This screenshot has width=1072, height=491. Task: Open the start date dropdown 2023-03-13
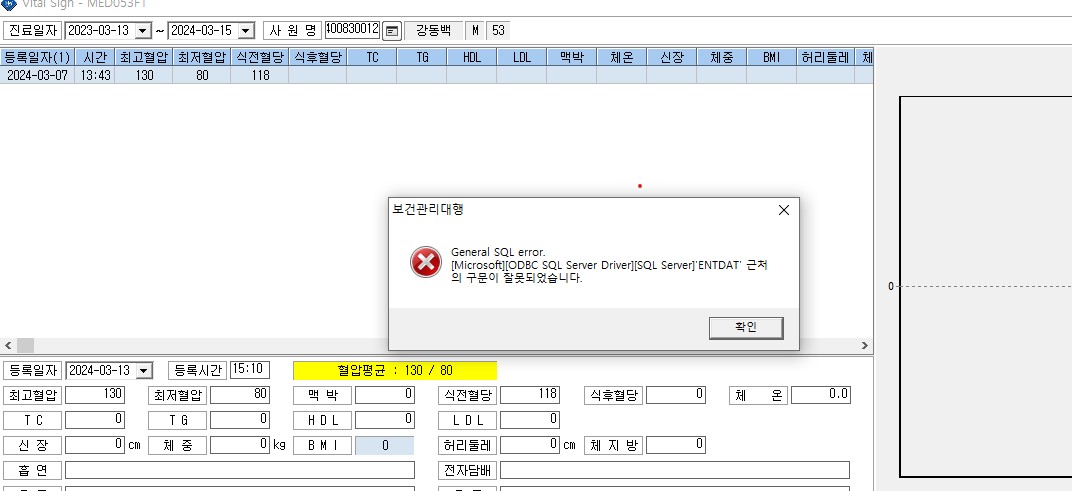143,31
